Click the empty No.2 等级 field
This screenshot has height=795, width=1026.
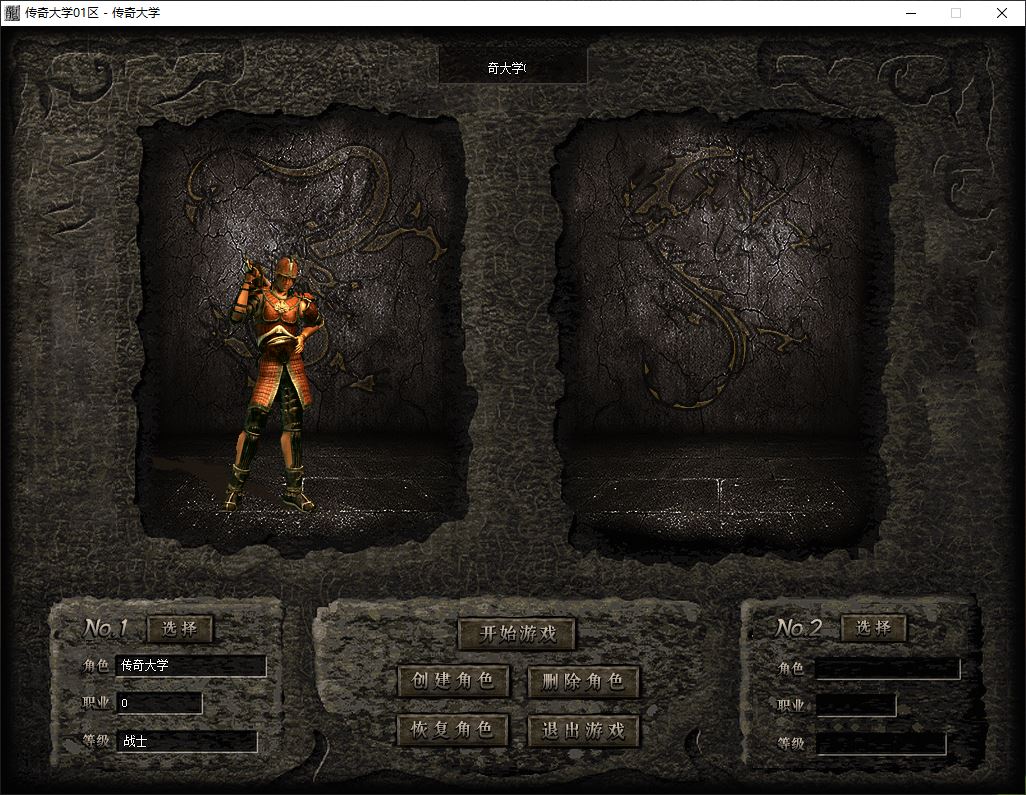880,744
